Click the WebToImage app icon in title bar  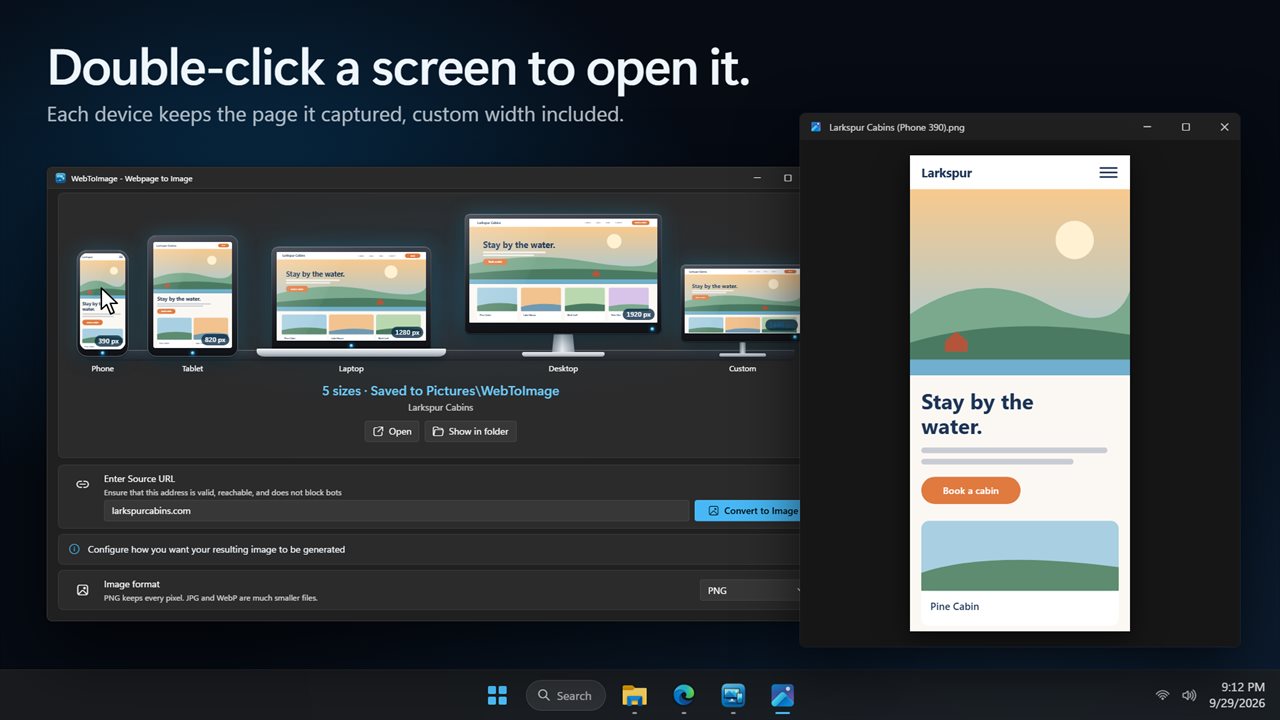pyautogui.click(x=61, y=178)
